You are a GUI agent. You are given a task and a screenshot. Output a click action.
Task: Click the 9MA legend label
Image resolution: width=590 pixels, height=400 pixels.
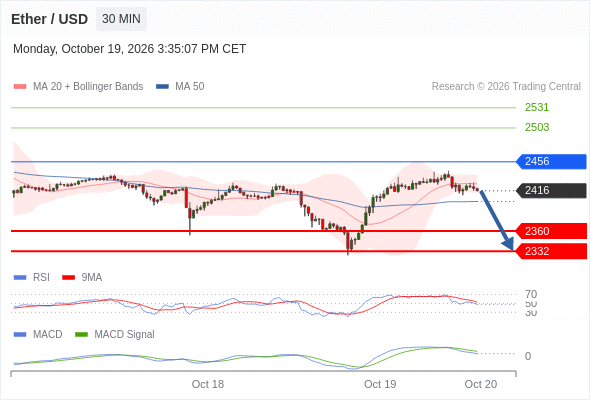92,278
